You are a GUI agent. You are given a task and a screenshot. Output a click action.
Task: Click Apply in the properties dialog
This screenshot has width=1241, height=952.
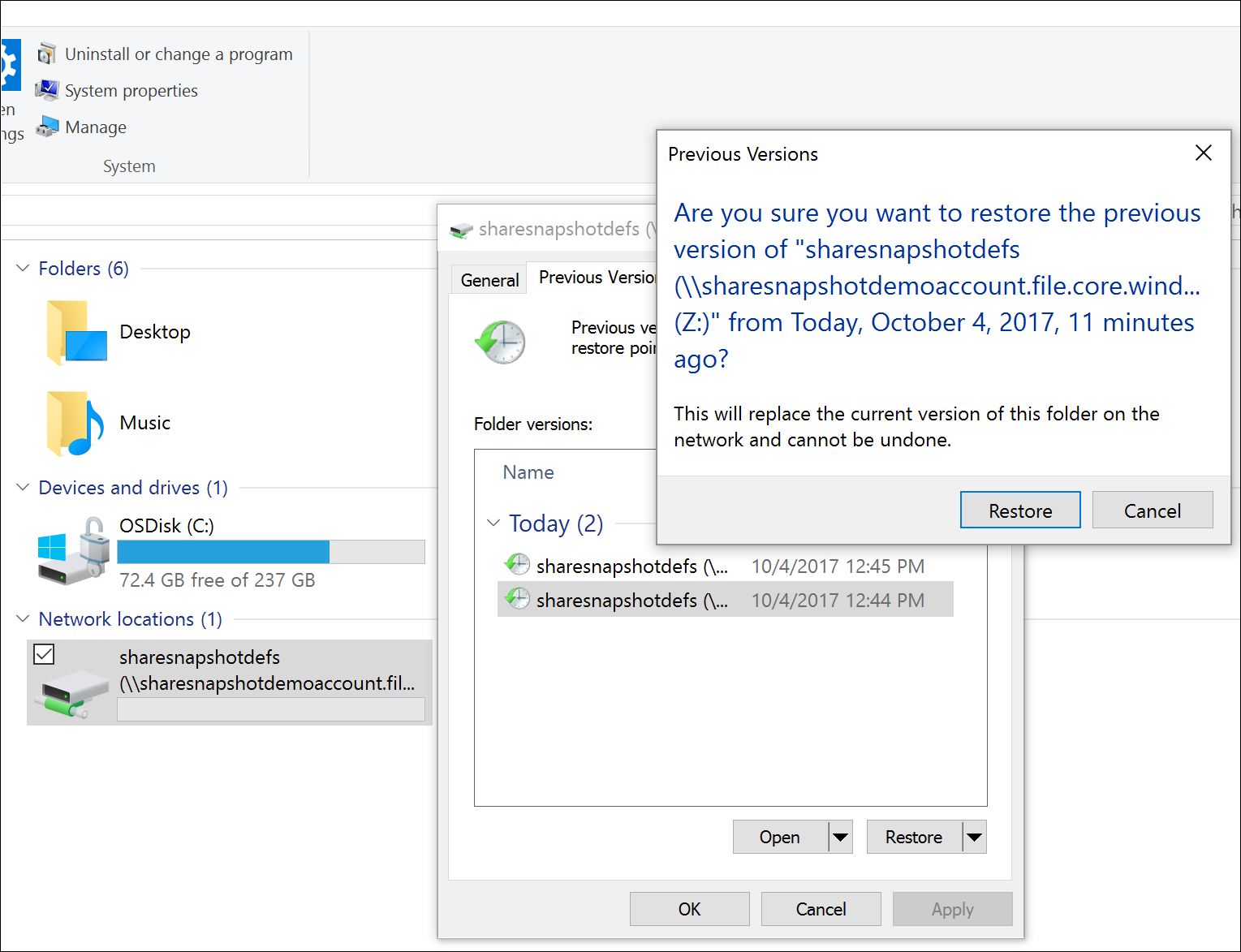(x=951, y=908)
